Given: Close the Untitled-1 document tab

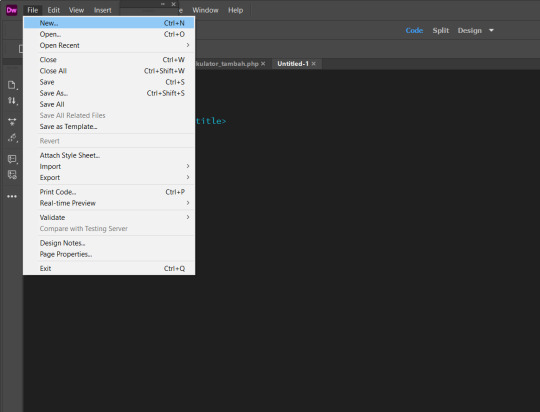Looking at the screenshot, I should point(313,64).
